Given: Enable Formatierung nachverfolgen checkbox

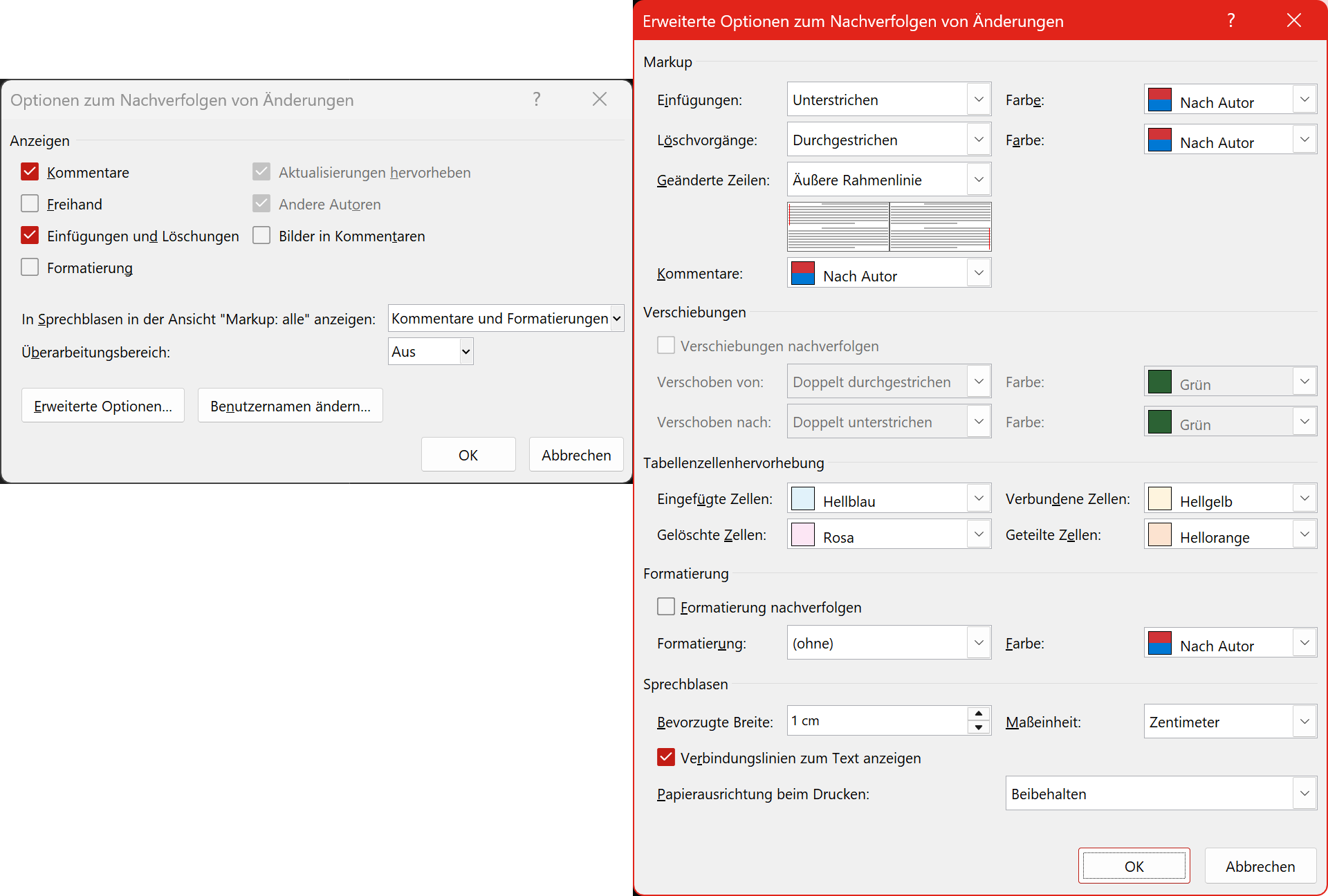Looking at the screenshot, I should (666, 607).
